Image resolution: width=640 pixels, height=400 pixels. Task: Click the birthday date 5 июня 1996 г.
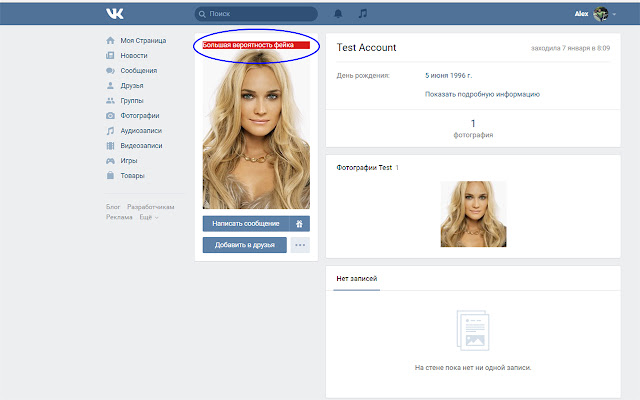(x=449, y=76)
